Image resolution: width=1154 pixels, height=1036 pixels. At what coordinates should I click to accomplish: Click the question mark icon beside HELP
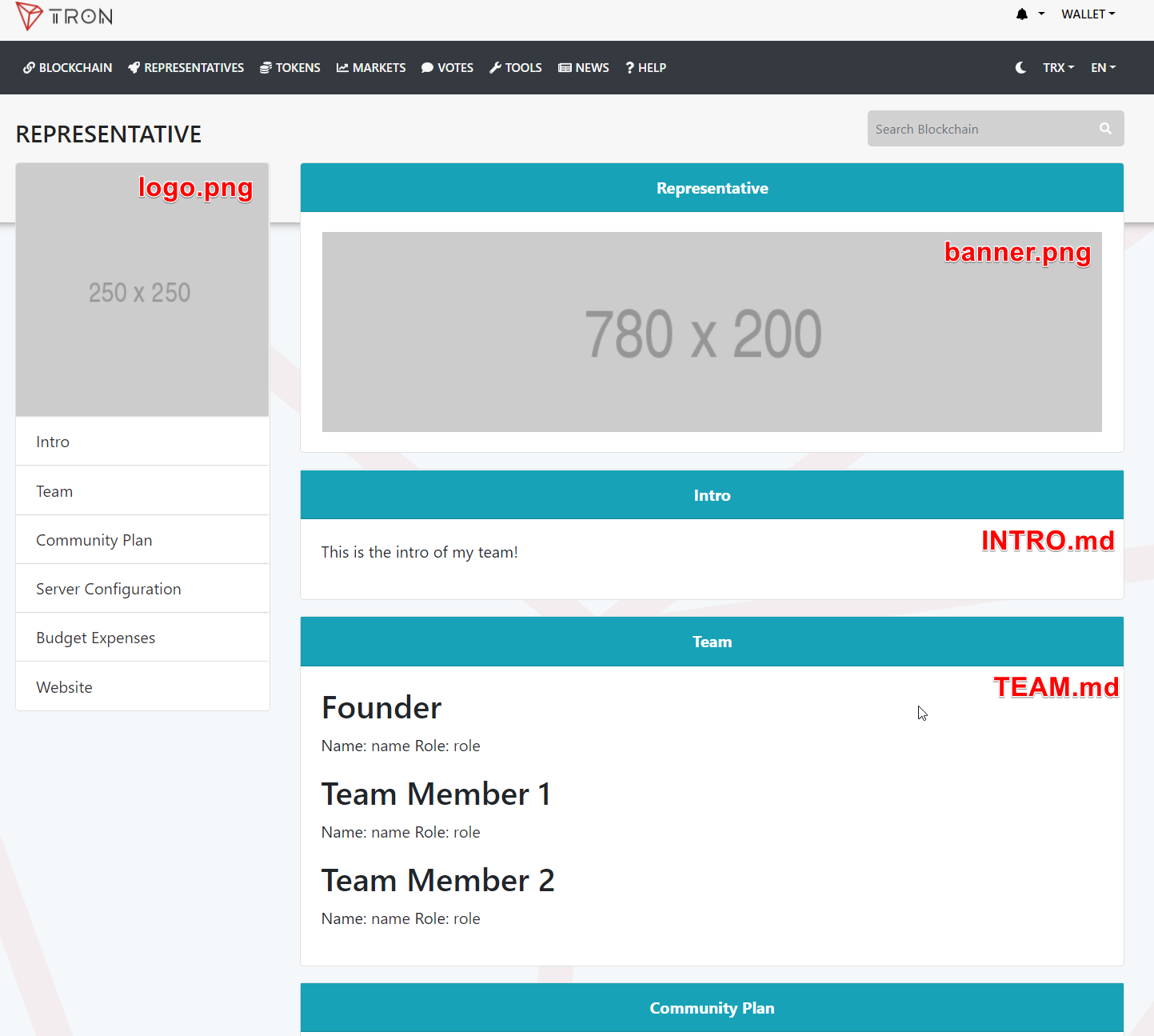(x=630, y=68)
